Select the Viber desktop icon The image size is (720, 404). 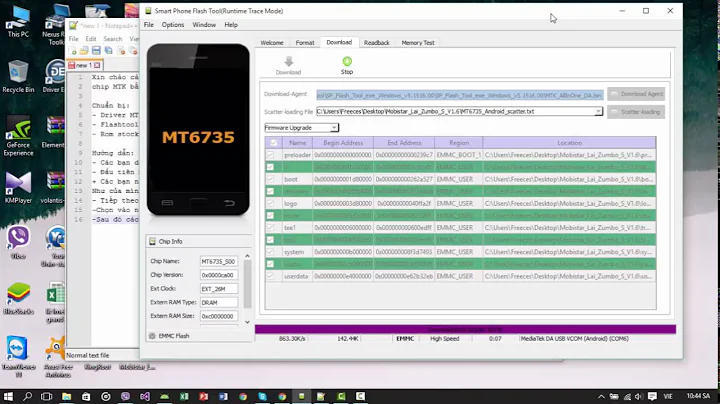18,242
